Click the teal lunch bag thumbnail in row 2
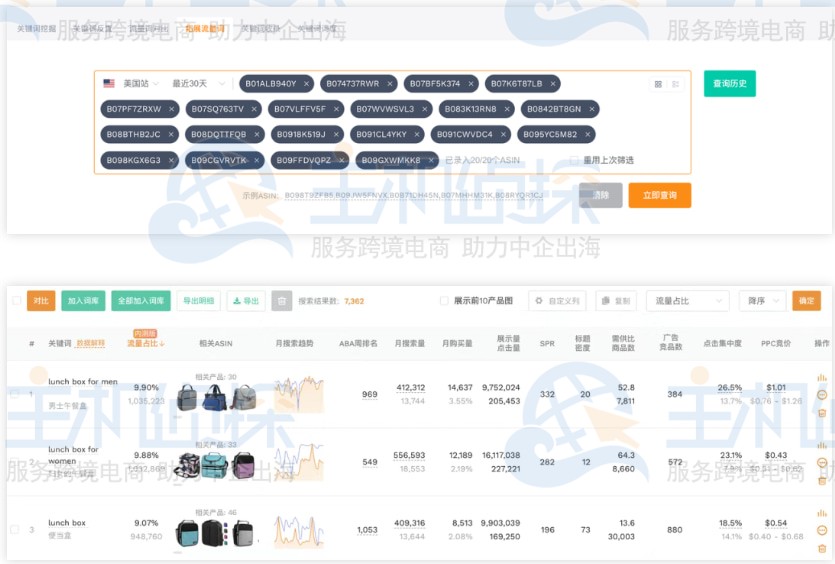The height and width of the screenshot is (564, 835). [214, 465]
